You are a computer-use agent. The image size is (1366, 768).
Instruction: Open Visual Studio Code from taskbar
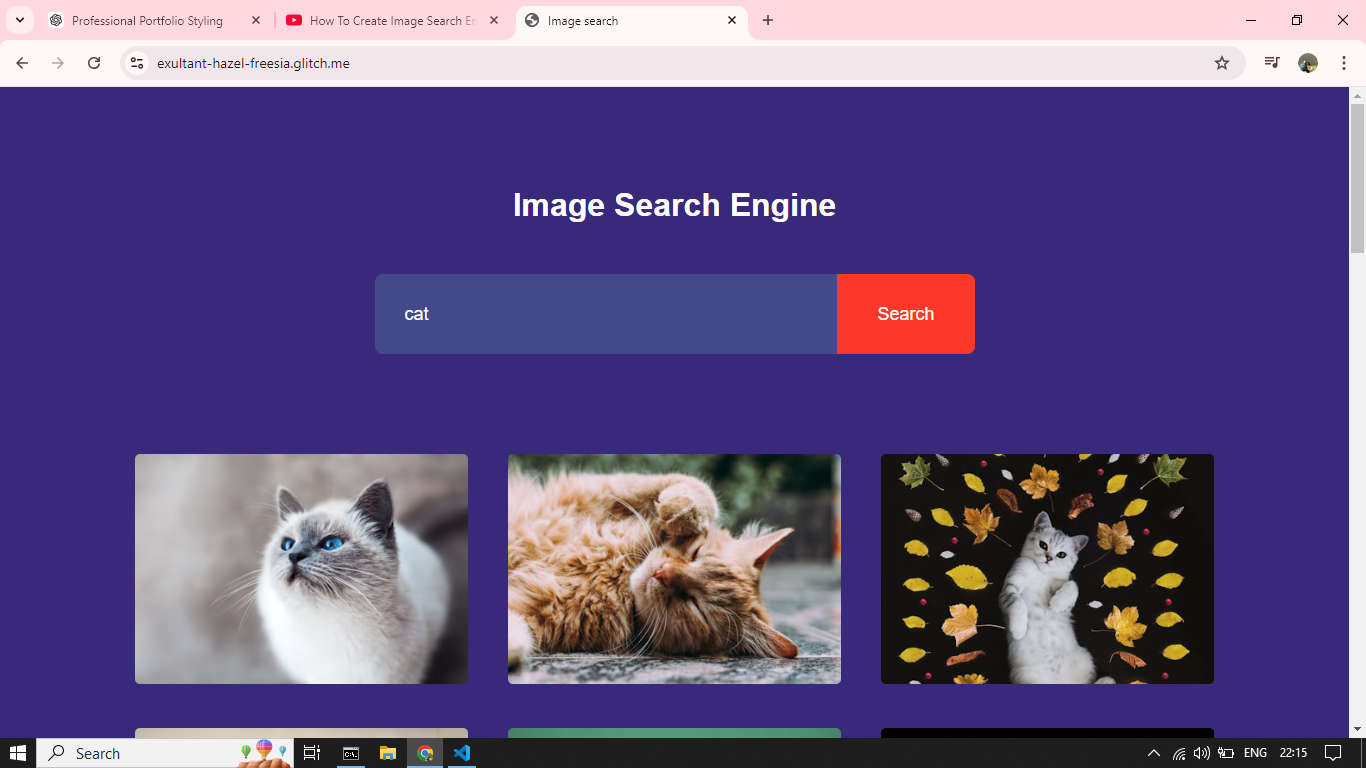(461, 753)
